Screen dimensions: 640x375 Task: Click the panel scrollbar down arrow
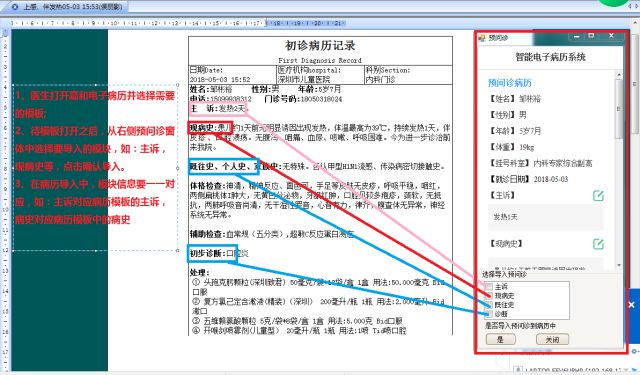[x=619, y=265]
